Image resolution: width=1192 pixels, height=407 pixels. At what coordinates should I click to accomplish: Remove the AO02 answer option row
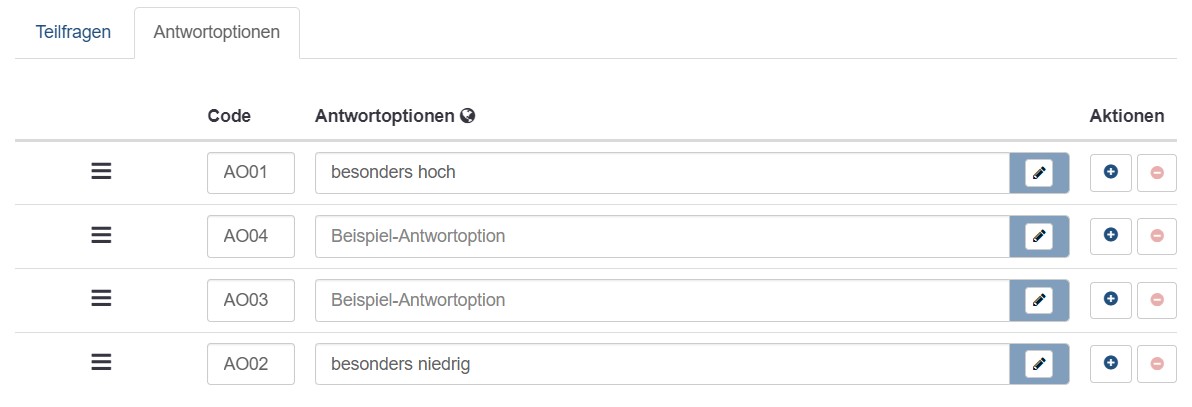point(1157,365)
